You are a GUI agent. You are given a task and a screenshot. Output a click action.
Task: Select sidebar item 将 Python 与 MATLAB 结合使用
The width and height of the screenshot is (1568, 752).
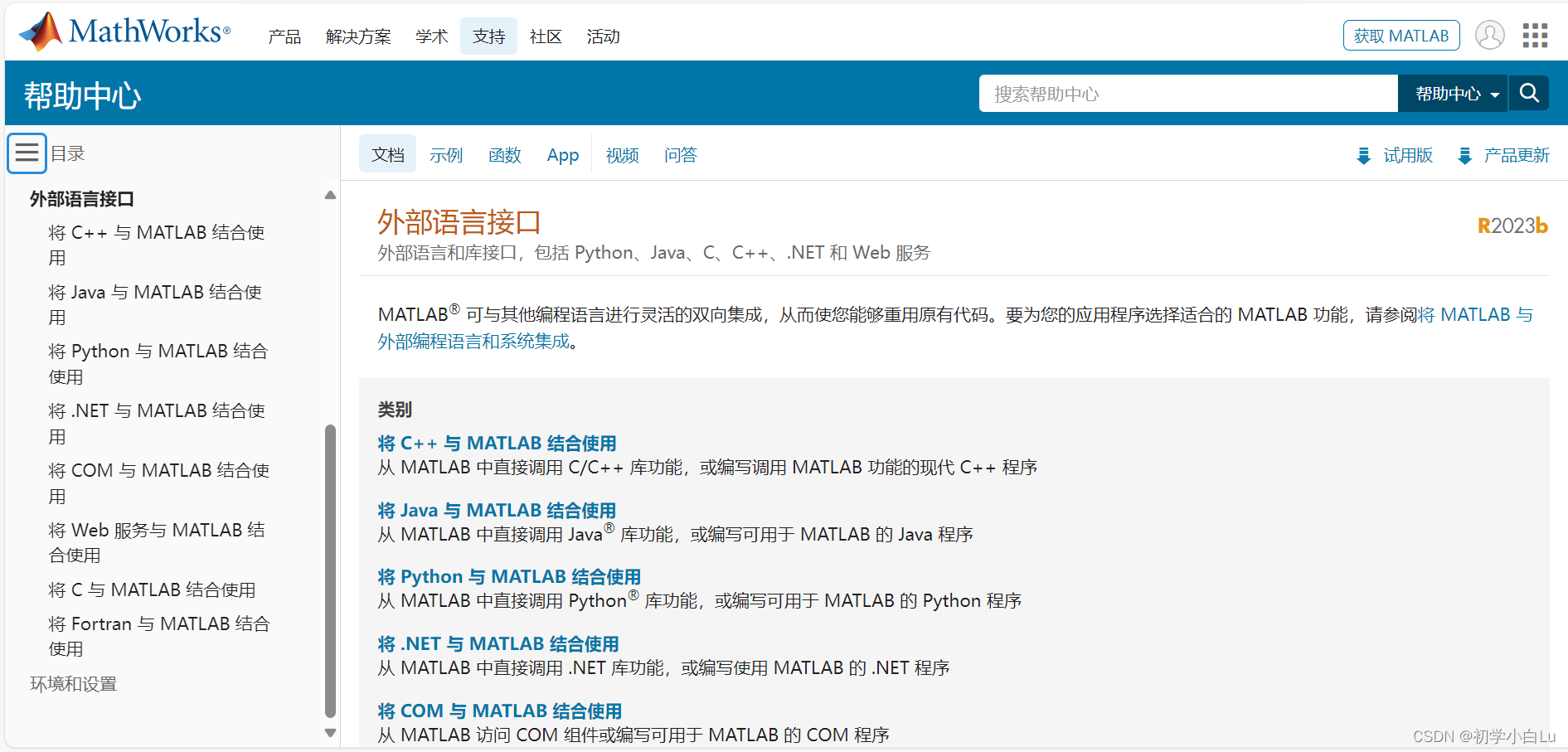(158, 364)
